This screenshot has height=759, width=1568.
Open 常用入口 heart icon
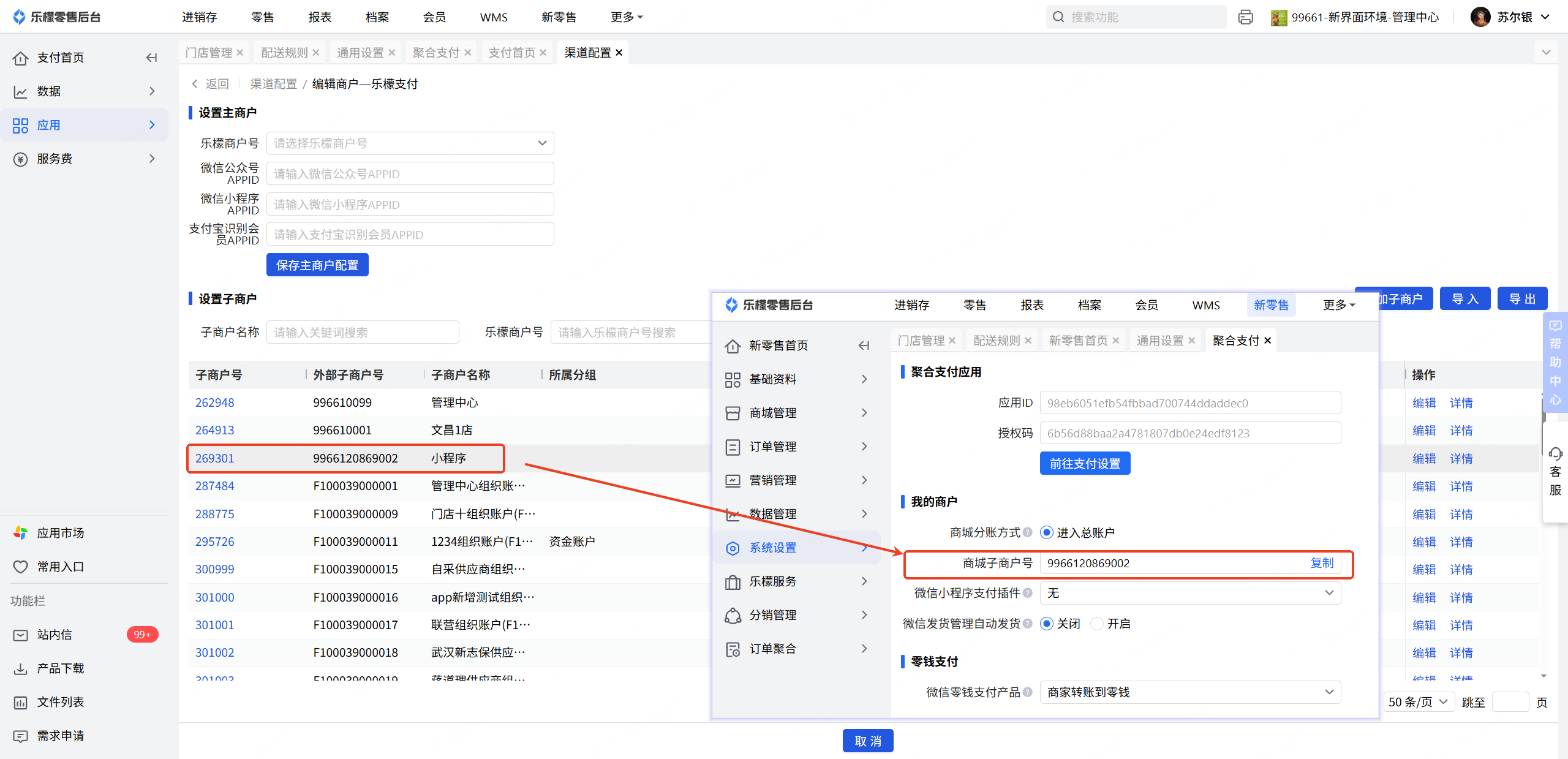point(21,567)
